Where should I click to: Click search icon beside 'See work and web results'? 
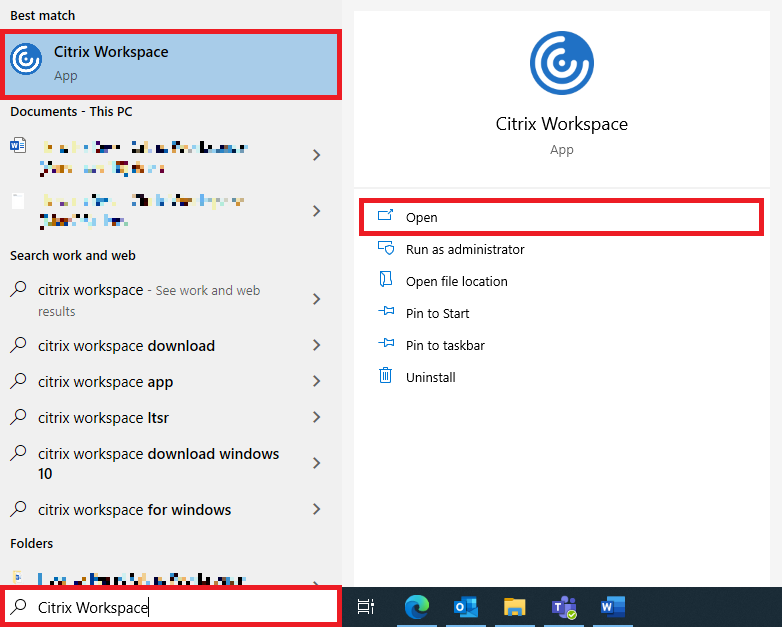pyautogui.click(x=18, y=289)
